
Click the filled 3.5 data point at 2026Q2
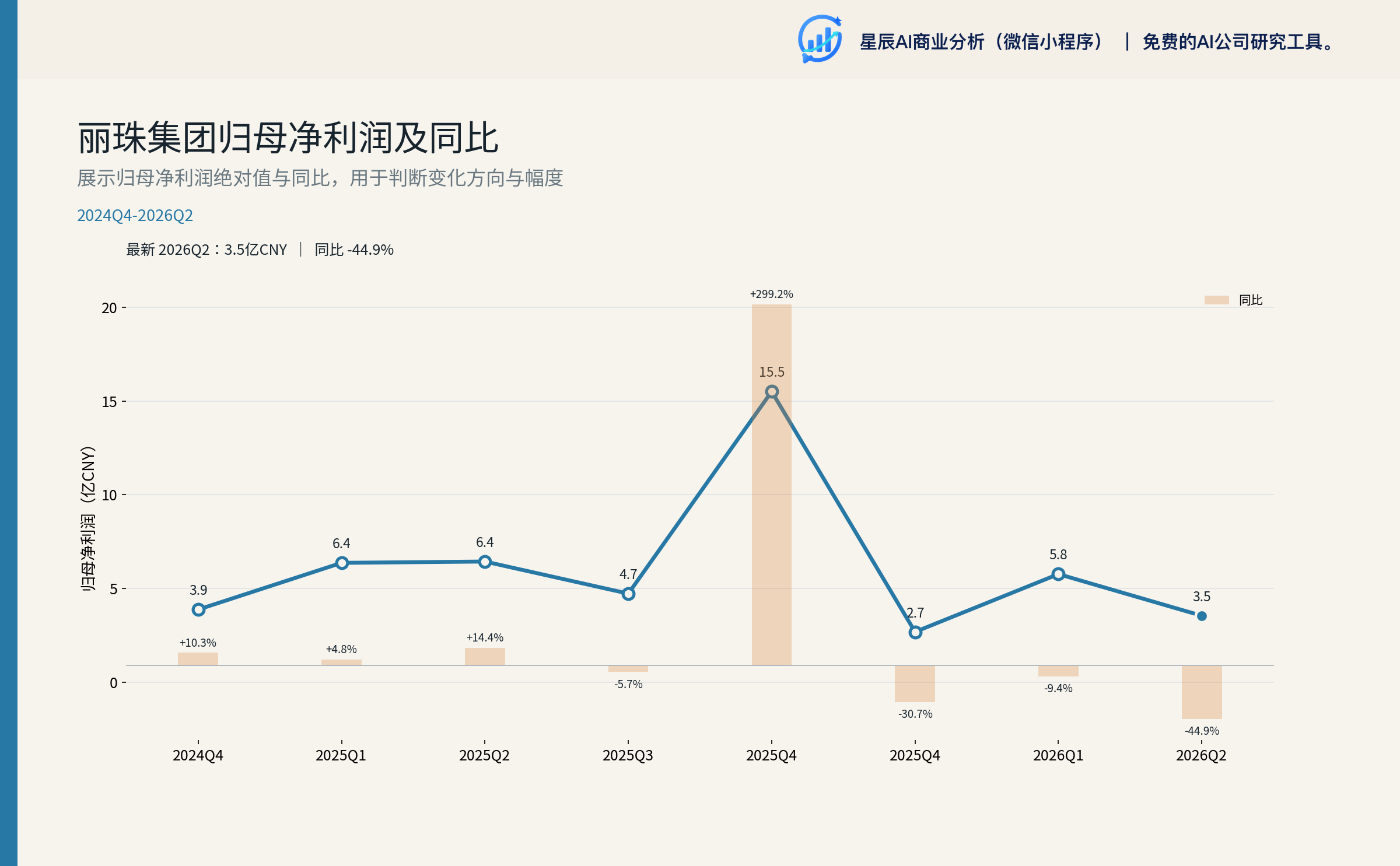tap(1201, 616)
